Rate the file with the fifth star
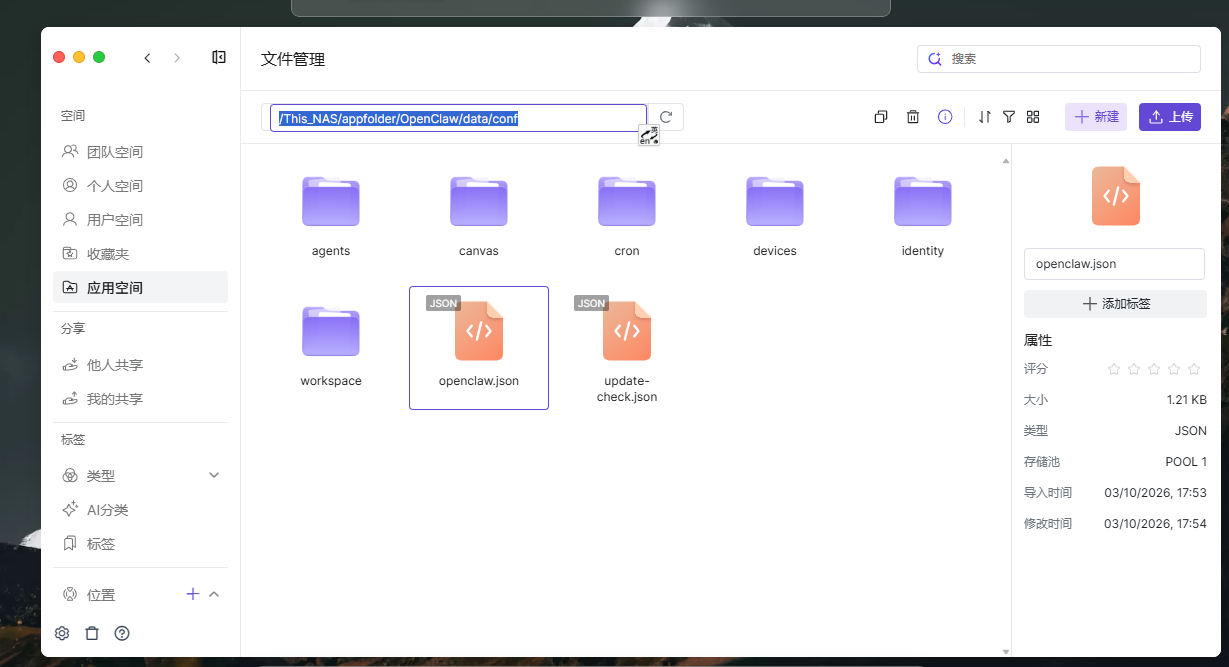 click(1194, 369)
